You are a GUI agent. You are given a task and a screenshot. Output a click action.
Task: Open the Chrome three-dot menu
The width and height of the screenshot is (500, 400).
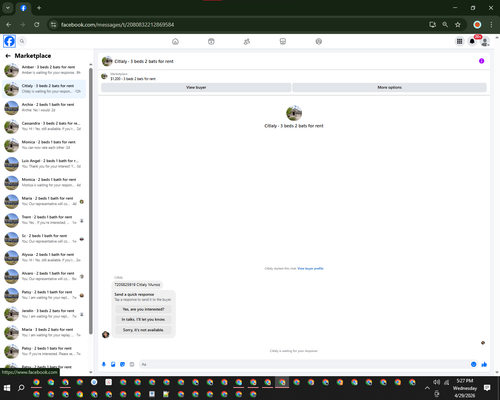[x=491, y=25]
